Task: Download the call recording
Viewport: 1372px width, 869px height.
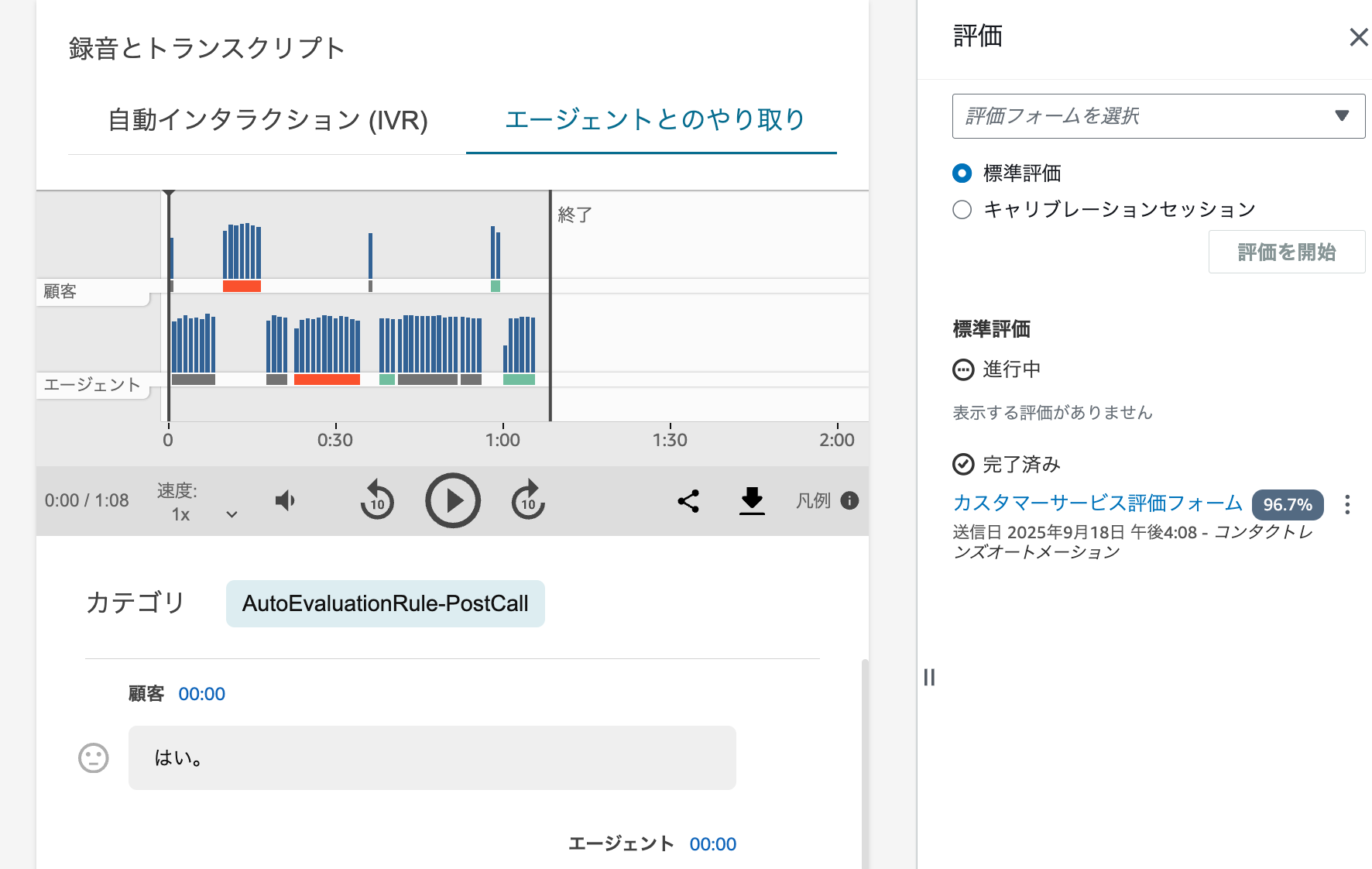Action: [752, 501]
